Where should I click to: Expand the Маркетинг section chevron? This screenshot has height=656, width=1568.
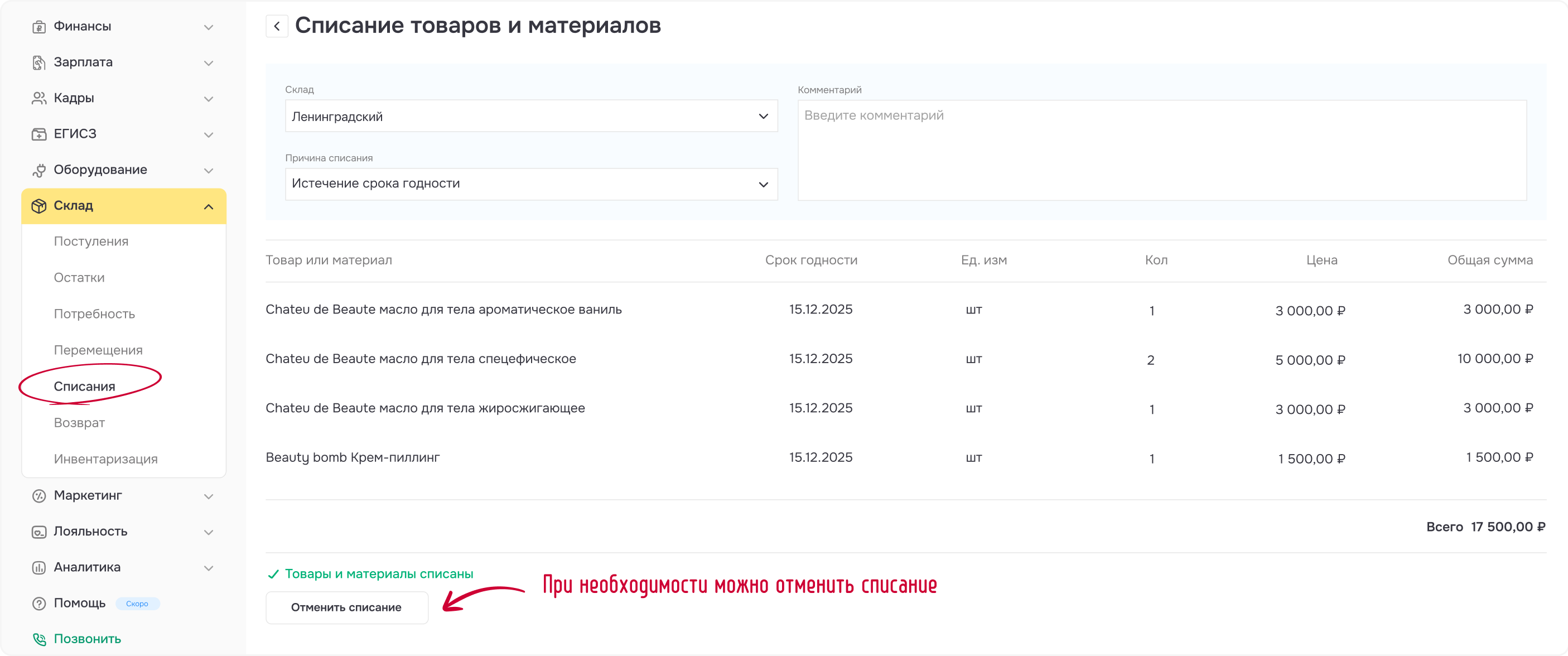(x=208, y=496)
